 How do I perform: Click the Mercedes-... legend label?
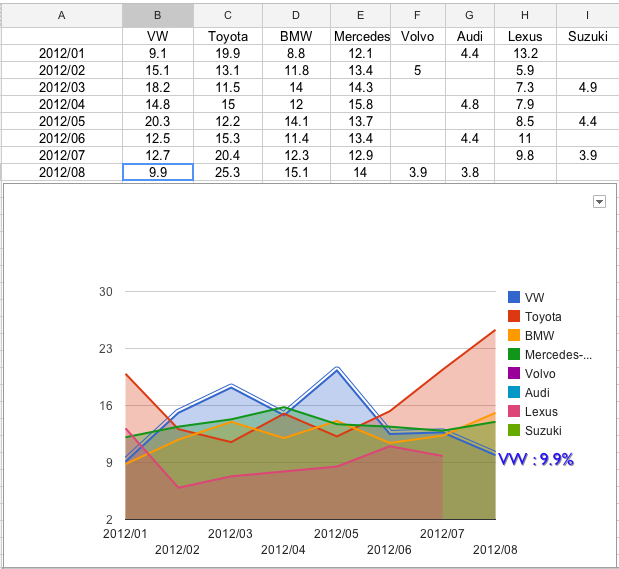(x=558, y=355)
